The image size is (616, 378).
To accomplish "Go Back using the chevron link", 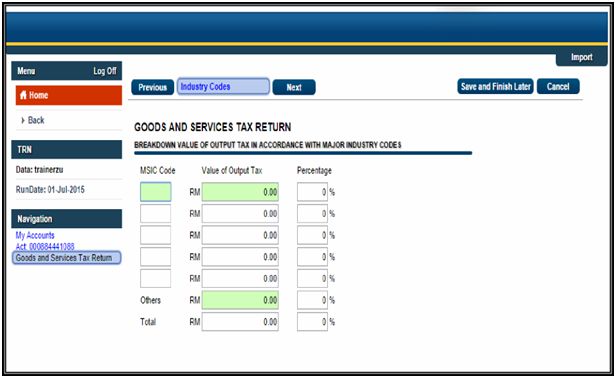I will (x=33, y=120).
